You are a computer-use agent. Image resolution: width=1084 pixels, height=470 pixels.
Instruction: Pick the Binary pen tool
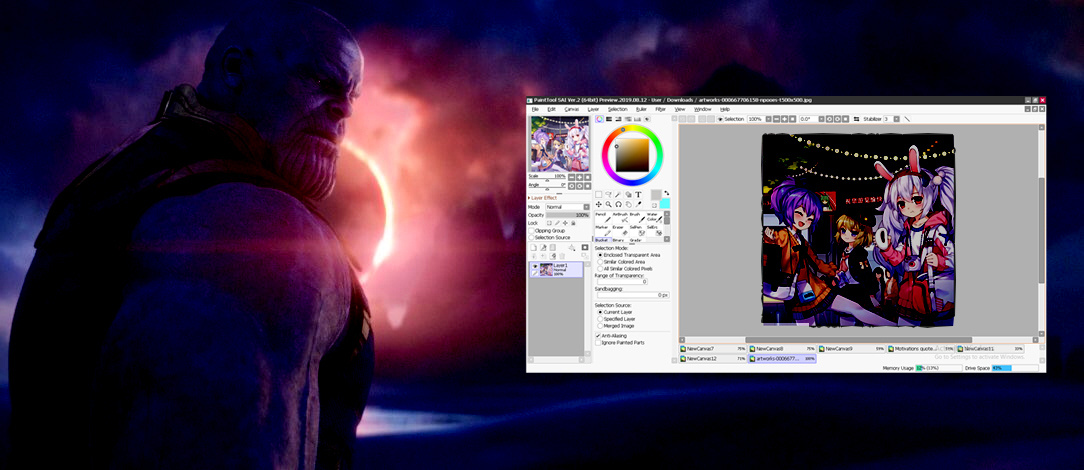click(620, 240)
